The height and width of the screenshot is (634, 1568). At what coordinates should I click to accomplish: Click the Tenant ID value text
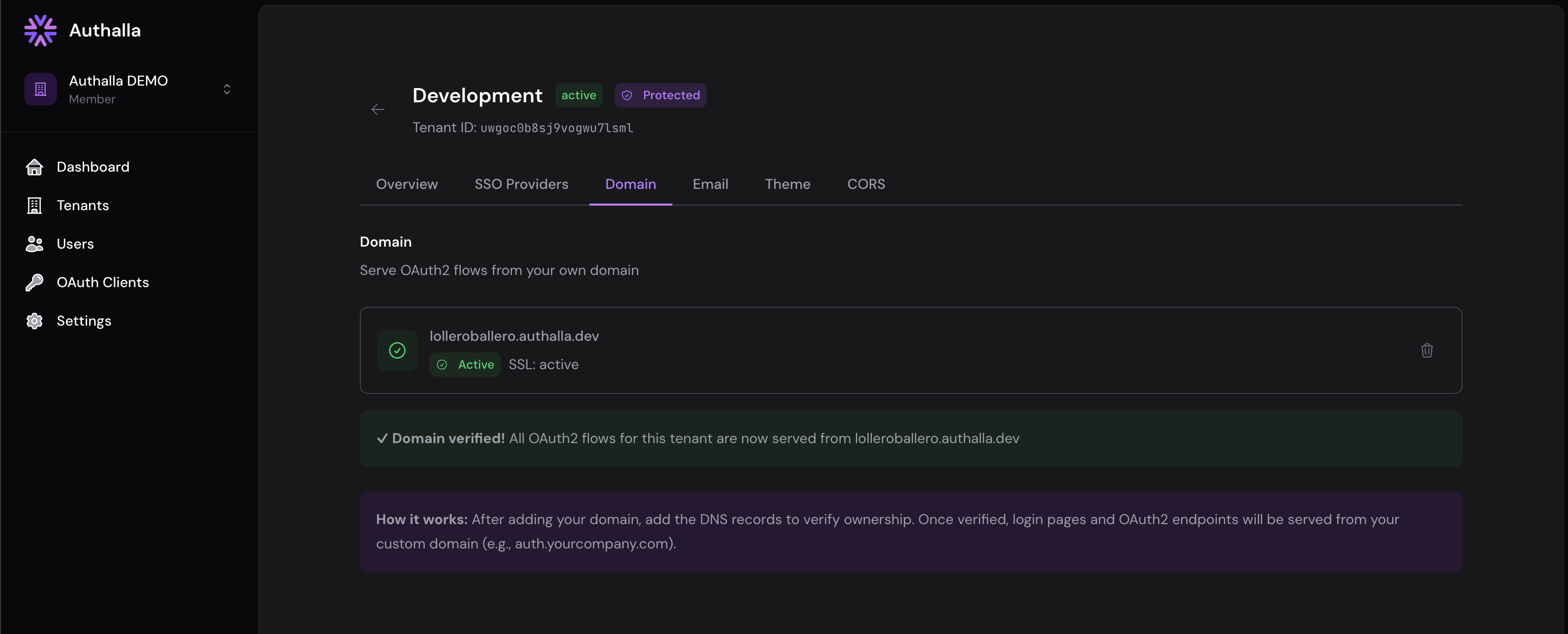[556, 128]
